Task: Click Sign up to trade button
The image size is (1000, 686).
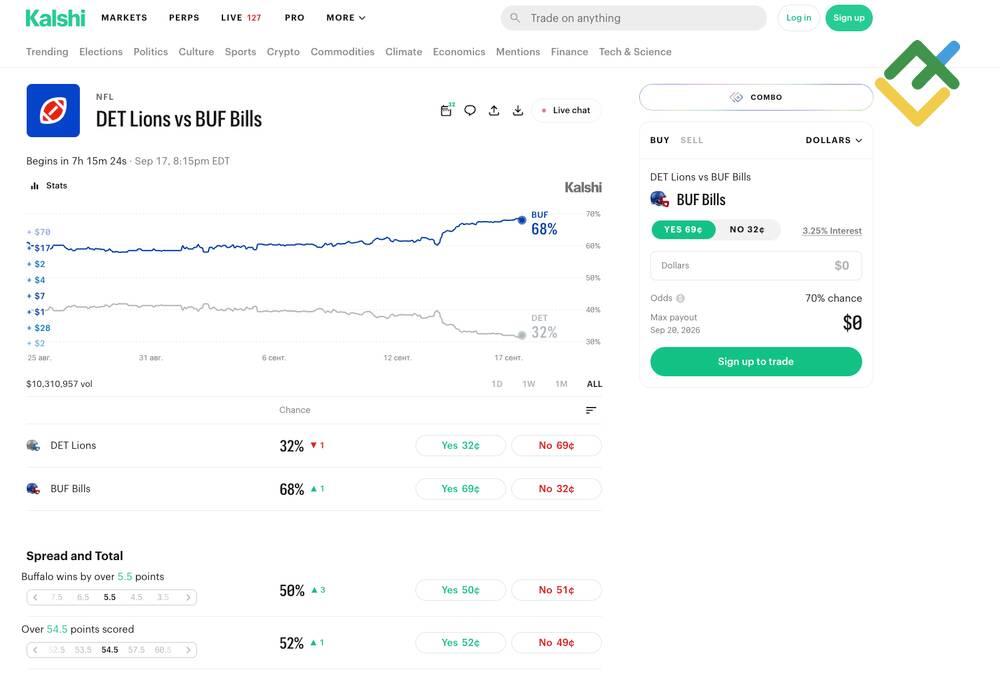Action: (756, 361)
